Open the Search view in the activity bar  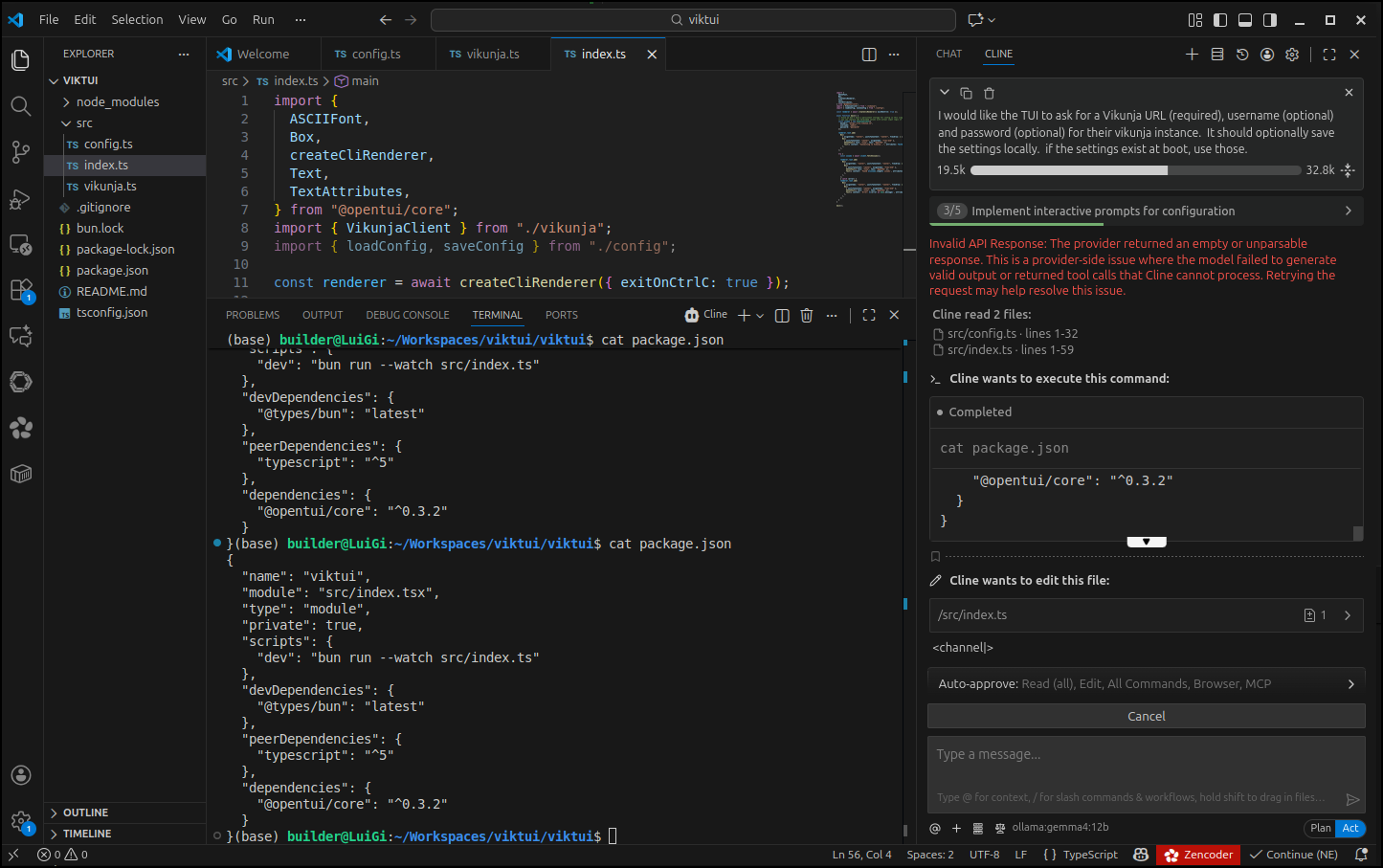click(x=21, y=106)
